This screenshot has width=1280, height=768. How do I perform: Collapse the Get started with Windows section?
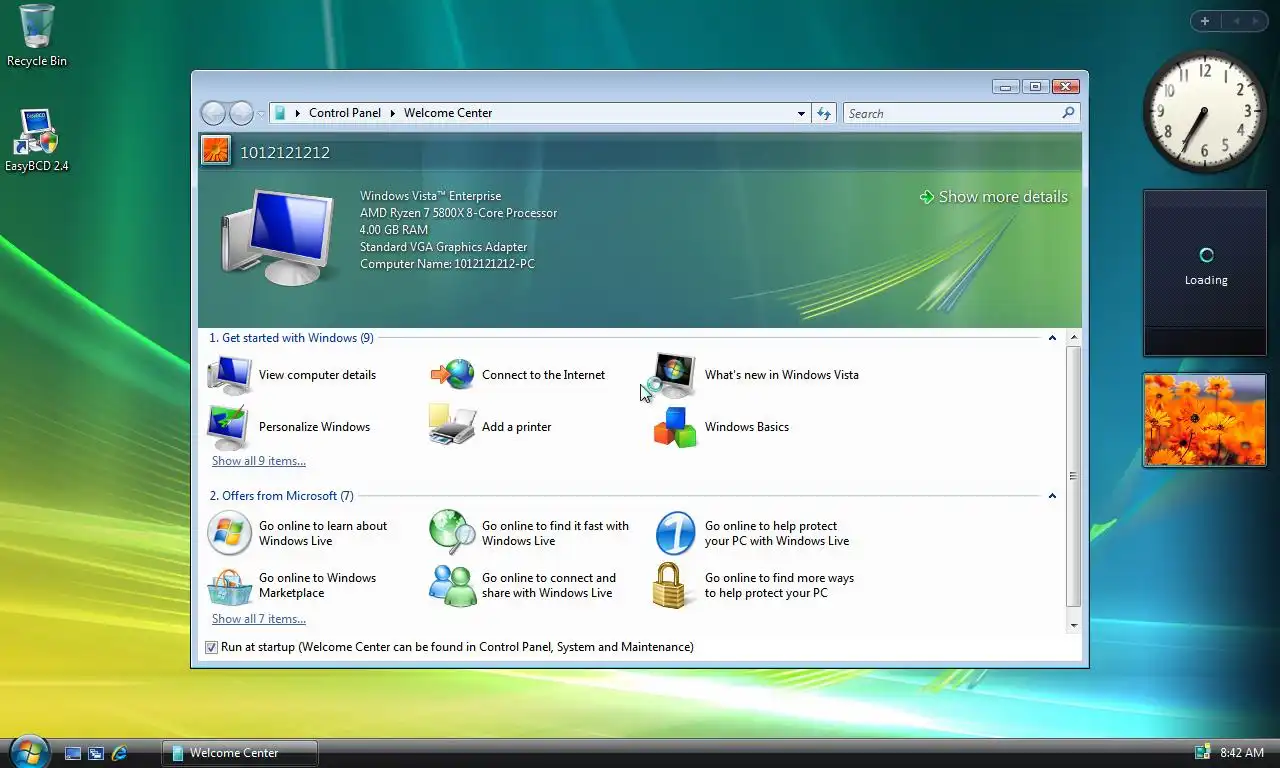click(1052, 338)
